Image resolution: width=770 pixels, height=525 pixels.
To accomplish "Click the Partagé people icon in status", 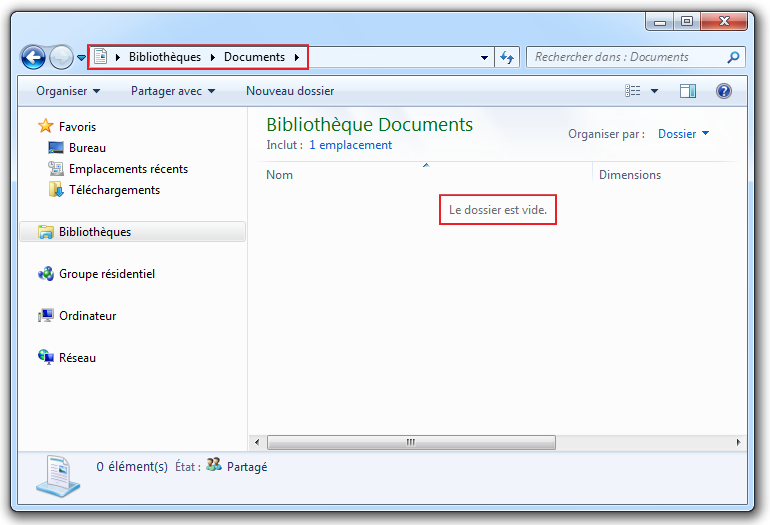I will pyautogui.click(x=214, y=465).
